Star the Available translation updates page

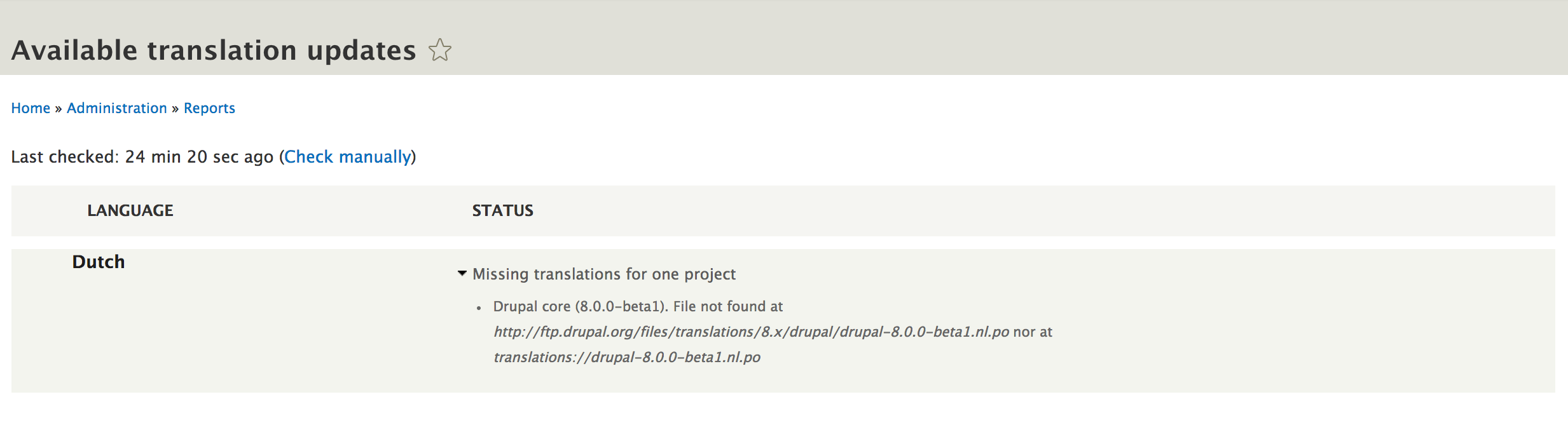[441, 50]
